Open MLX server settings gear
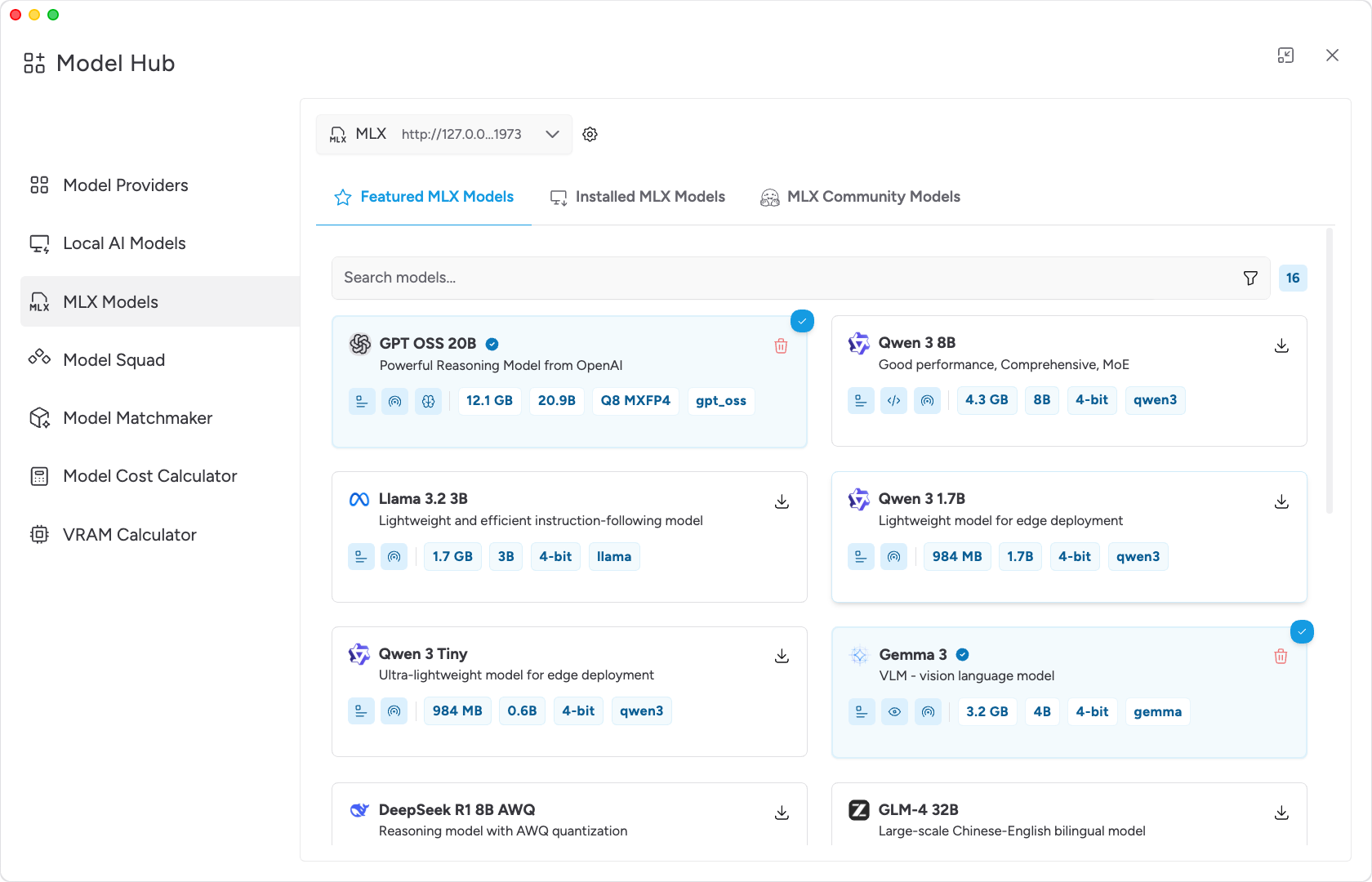The image size is (1372, 882). point(590,135)
